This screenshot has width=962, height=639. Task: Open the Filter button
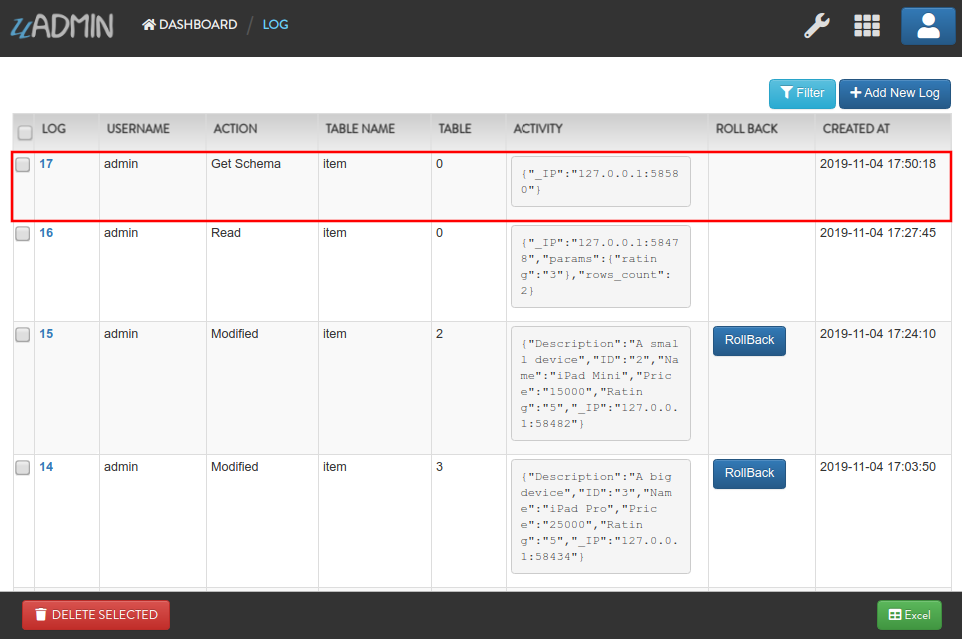coord(802,93)
